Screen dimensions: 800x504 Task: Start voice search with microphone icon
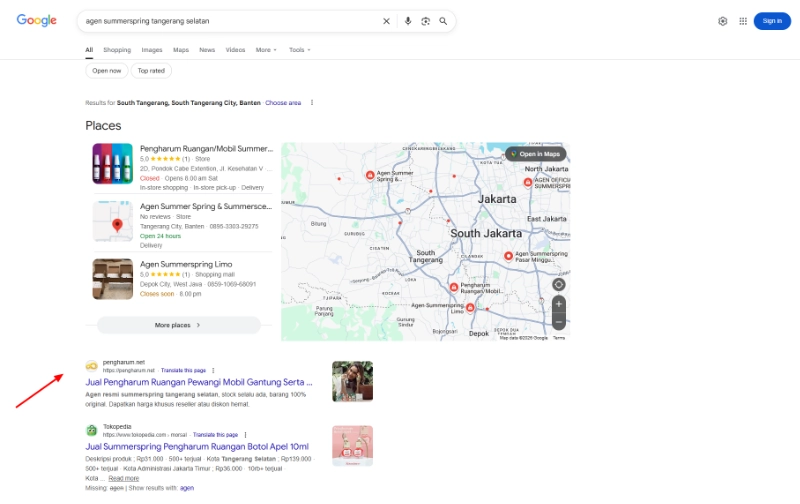coord(408,21)
